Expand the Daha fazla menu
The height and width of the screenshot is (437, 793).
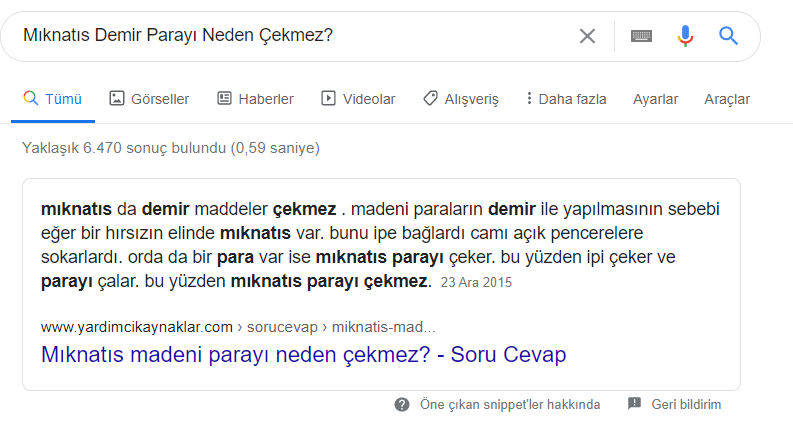pos(566,99)
